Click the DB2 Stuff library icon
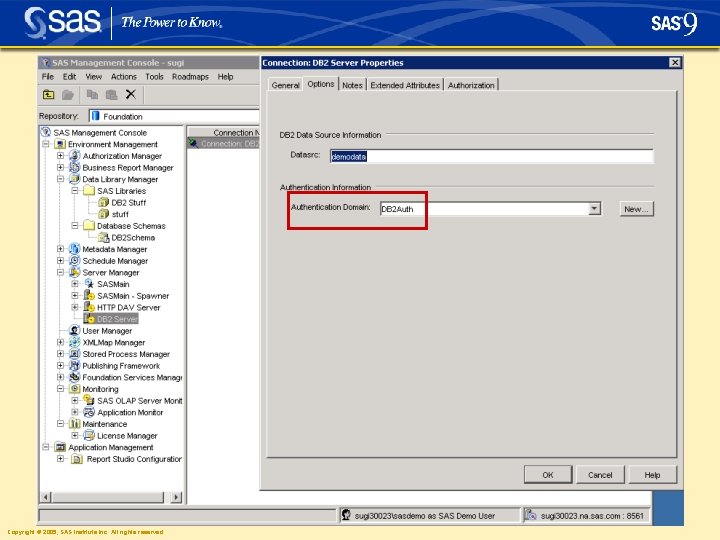The width and height of the screenshot is (720, 540). (x=104, y=202)
